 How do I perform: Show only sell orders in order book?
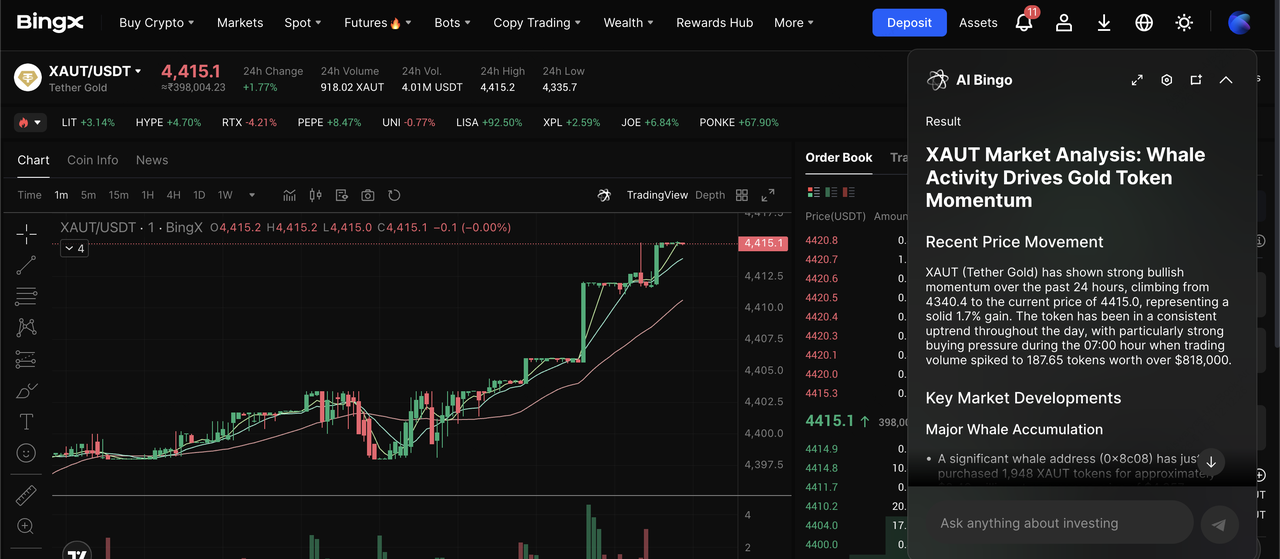(x=848, y=191)
